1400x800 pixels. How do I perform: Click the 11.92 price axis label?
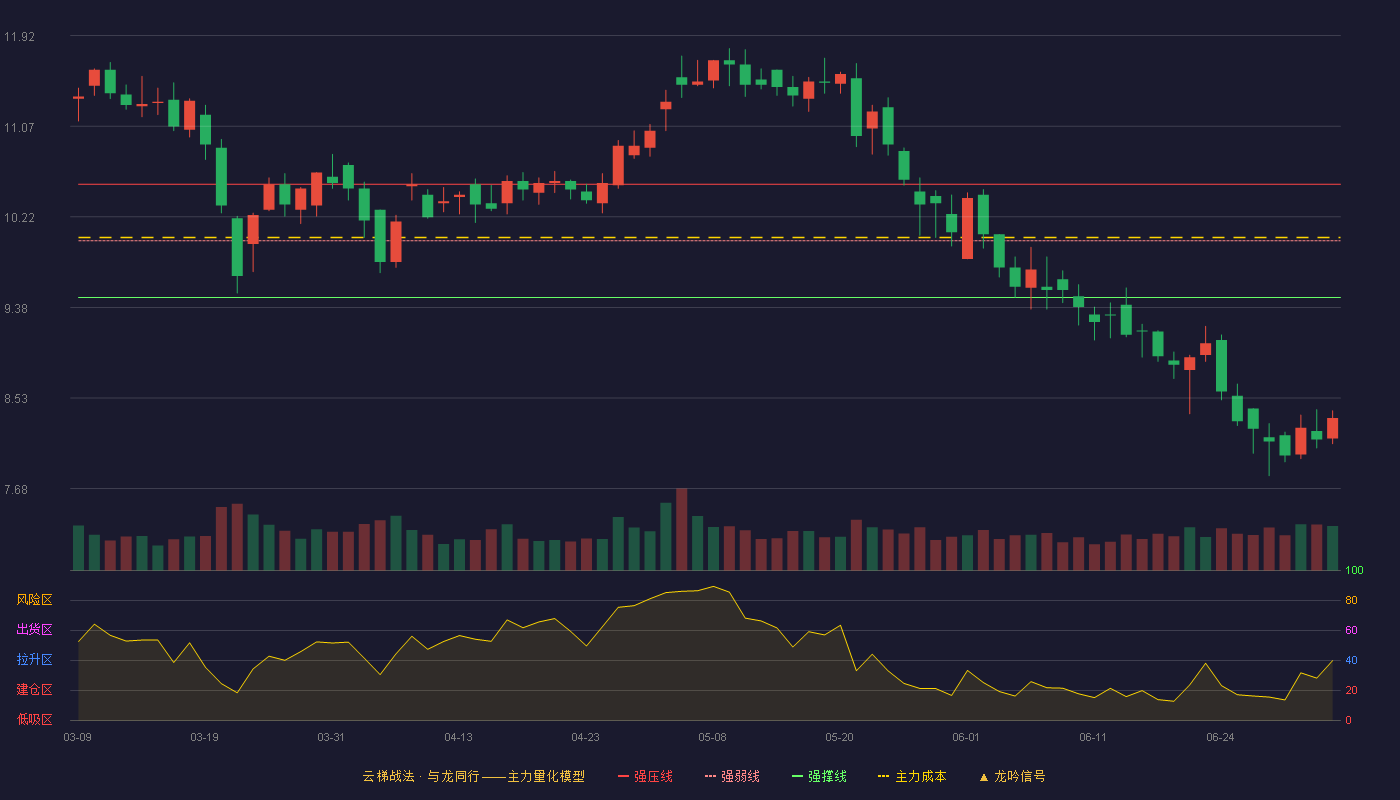point(19,37)
